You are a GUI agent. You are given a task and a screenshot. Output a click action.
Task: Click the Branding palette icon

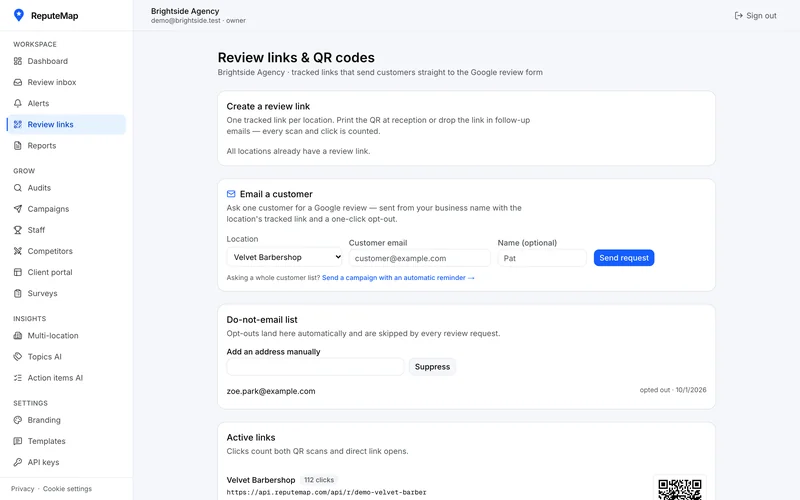point(18,420)
